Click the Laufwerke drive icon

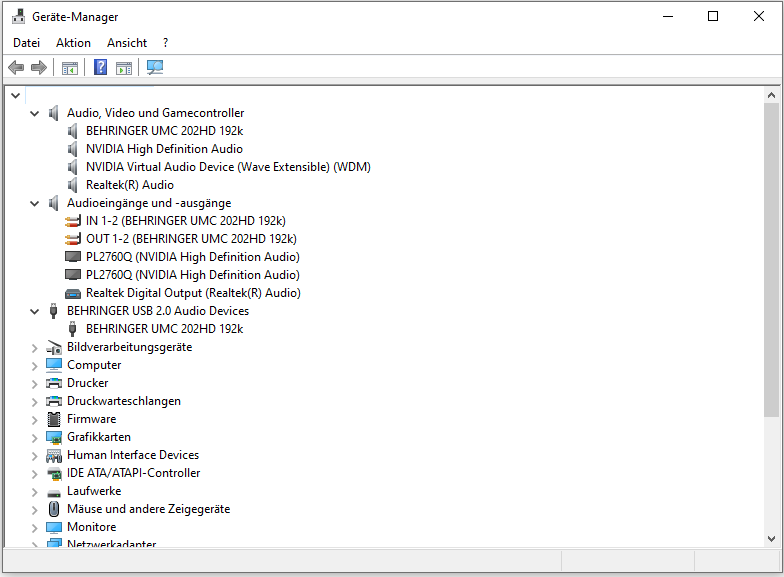(x=54, y=494)
